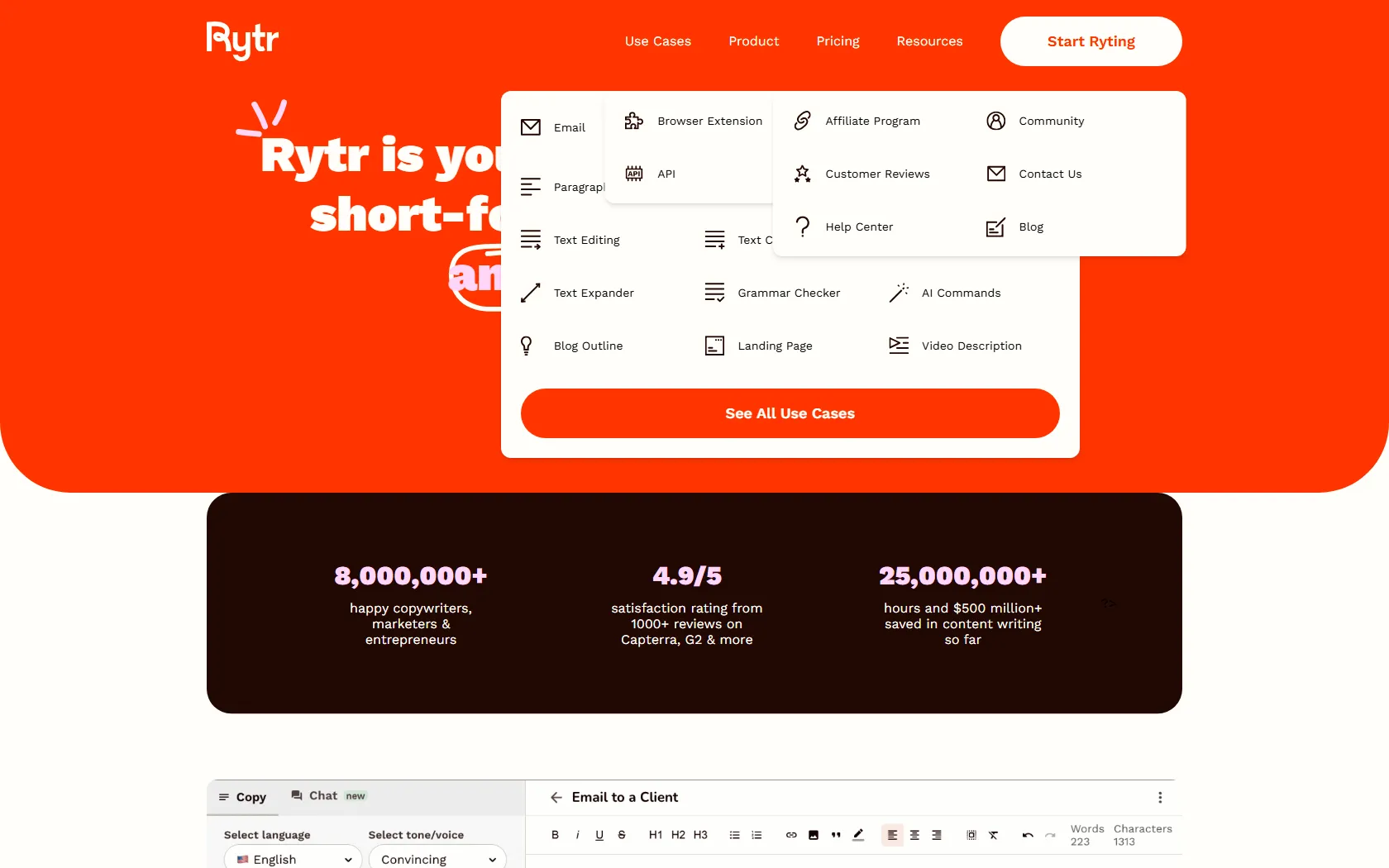Click the Characters 1313 counter
1389x868 pixels.
pos(1143,835)
